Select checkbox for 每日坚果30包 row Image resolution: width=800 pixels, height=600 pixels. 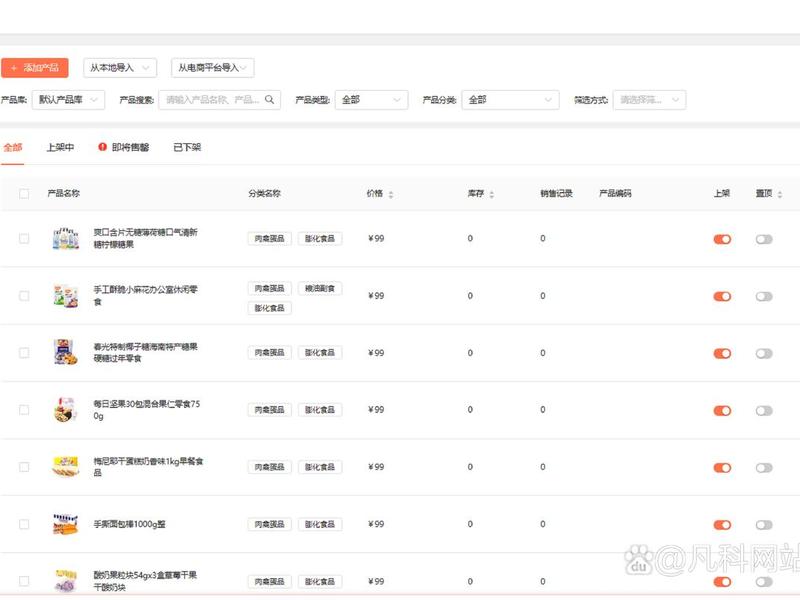tap(24, 410)
